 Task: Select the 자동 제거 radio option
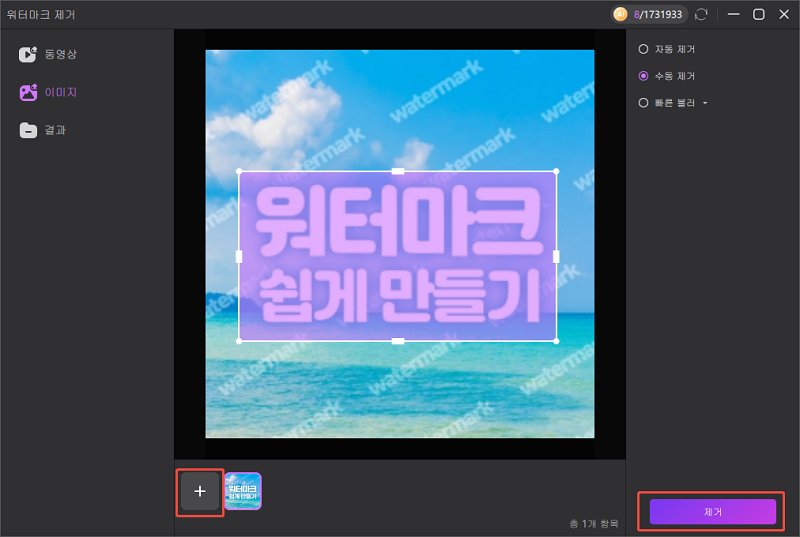click(644, 49)
